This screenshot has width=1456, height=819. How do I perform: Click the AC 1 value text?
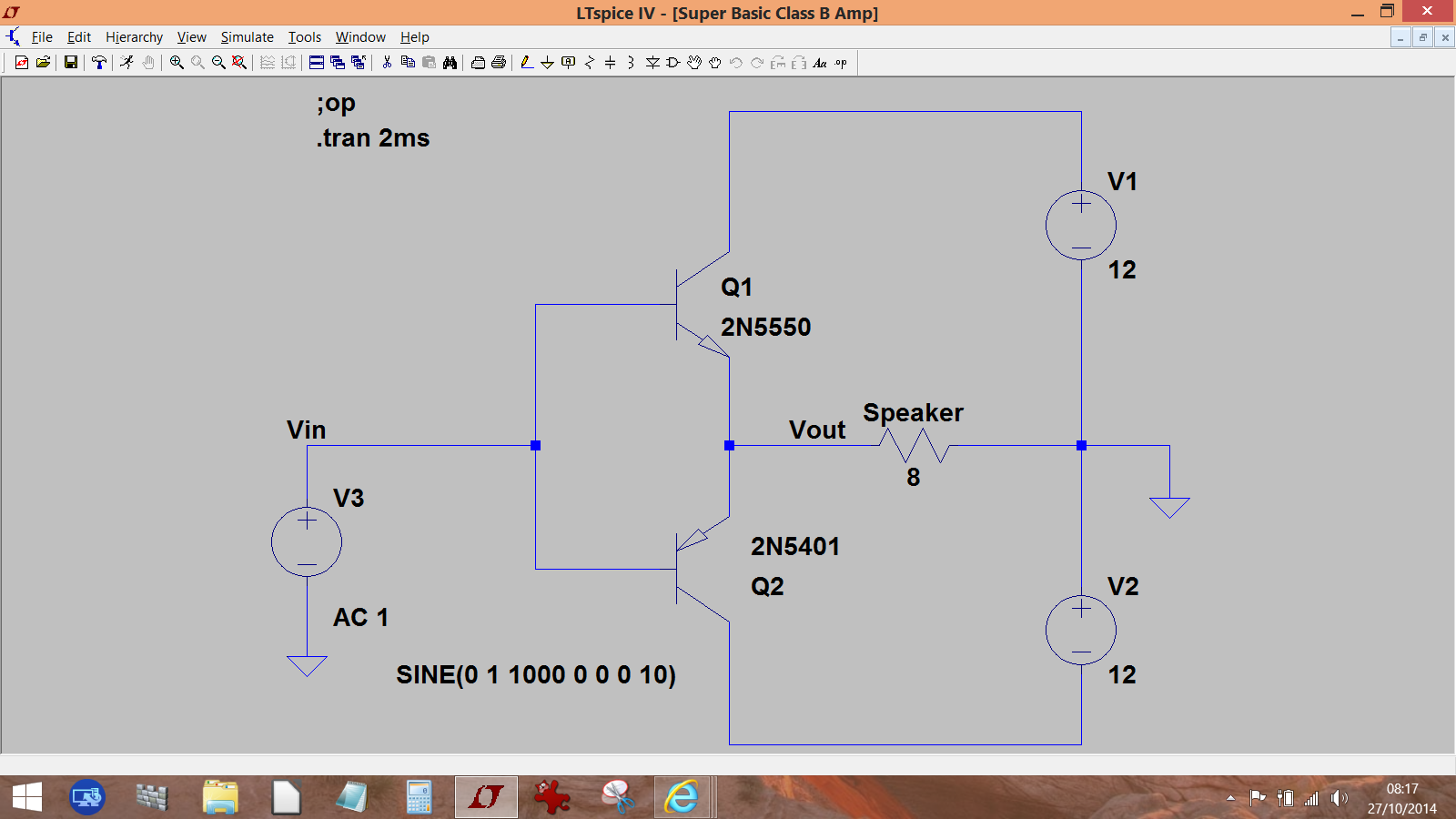tap(360, 618)
